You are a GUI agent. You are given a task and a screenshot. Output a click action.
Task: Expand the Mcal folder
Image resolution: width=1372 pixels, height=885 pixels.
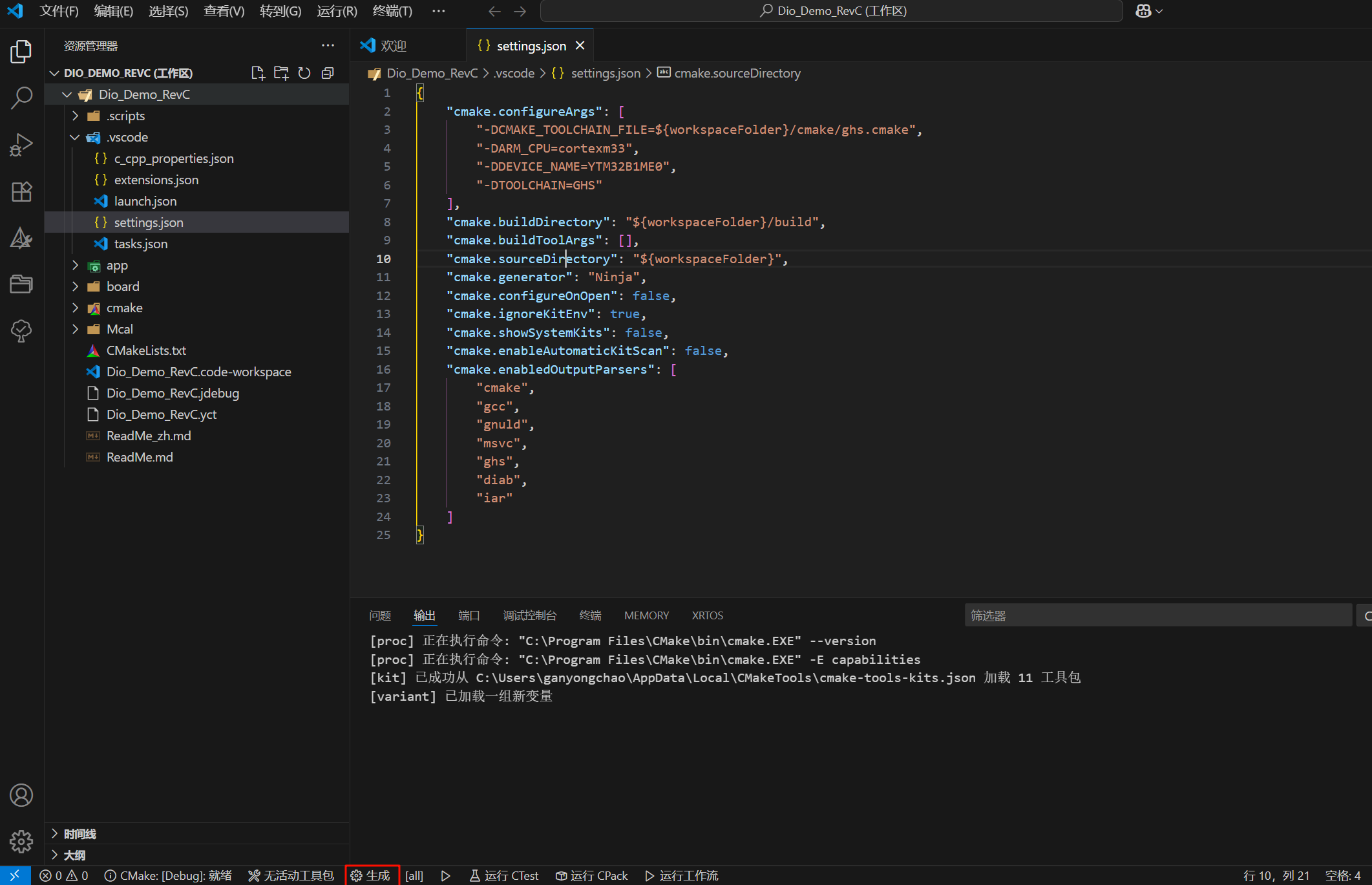75,329
